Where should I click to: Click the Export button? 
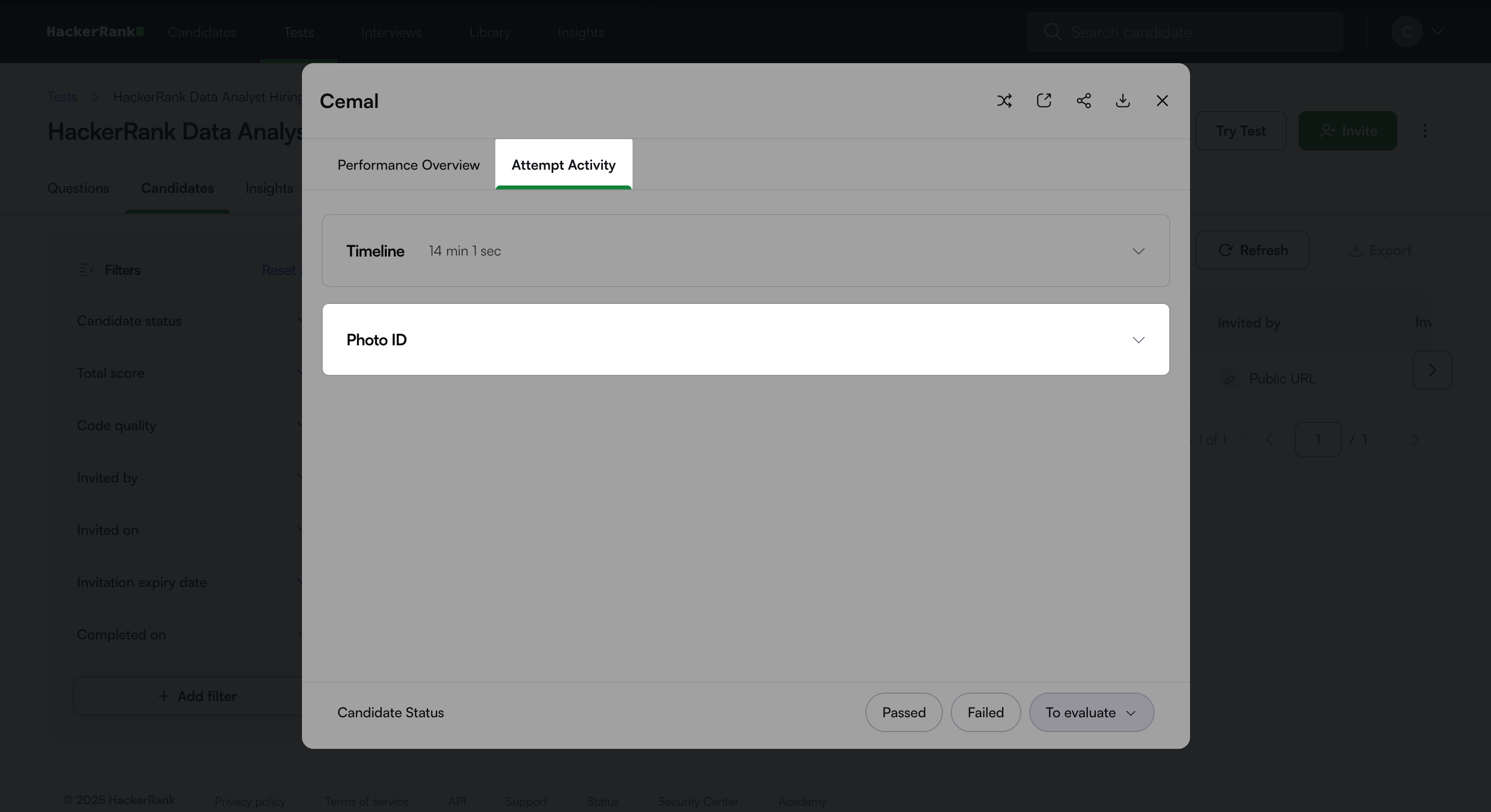click(1380, 251)
